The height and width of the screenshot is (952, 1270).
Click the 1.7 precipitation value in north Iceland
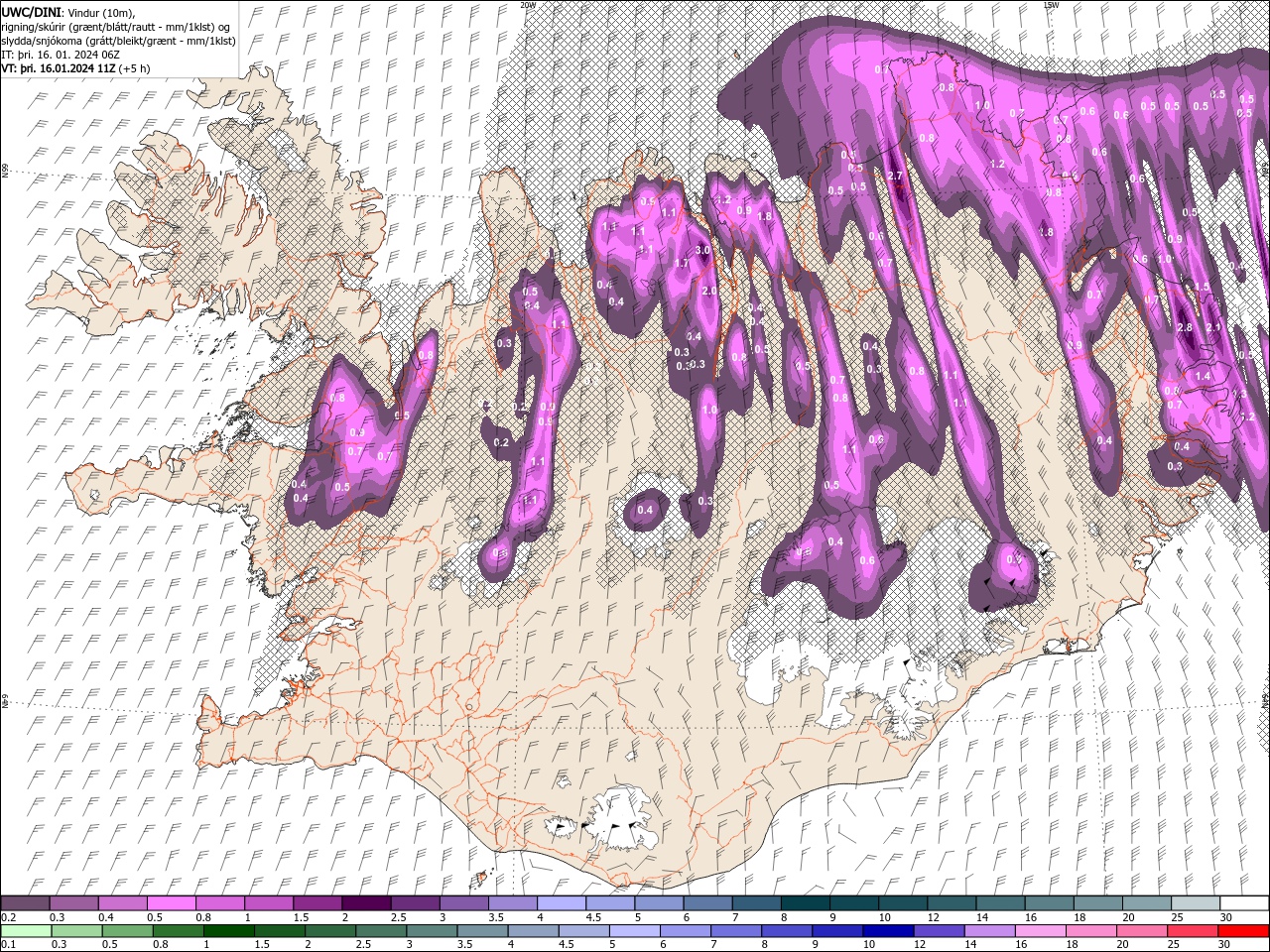pyautogui.click(x=682, y=264)
